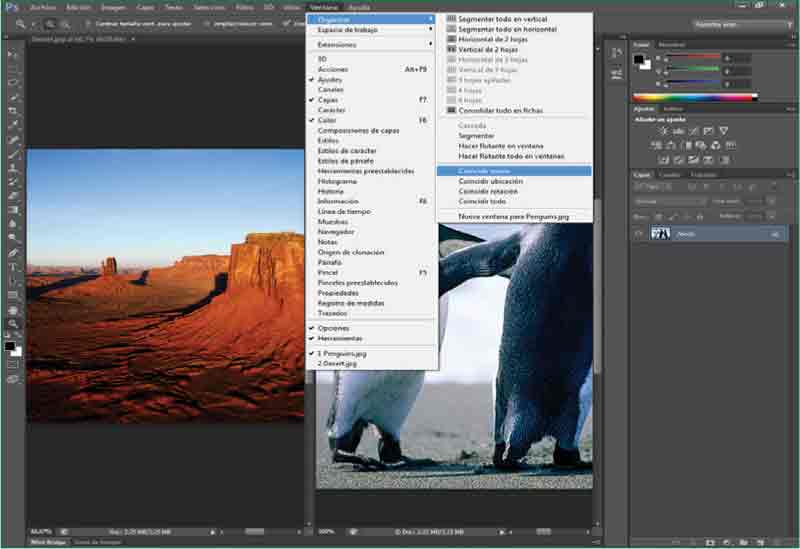
Task: Select the Lasso tool in the toolbox
Action: point(13,82)
